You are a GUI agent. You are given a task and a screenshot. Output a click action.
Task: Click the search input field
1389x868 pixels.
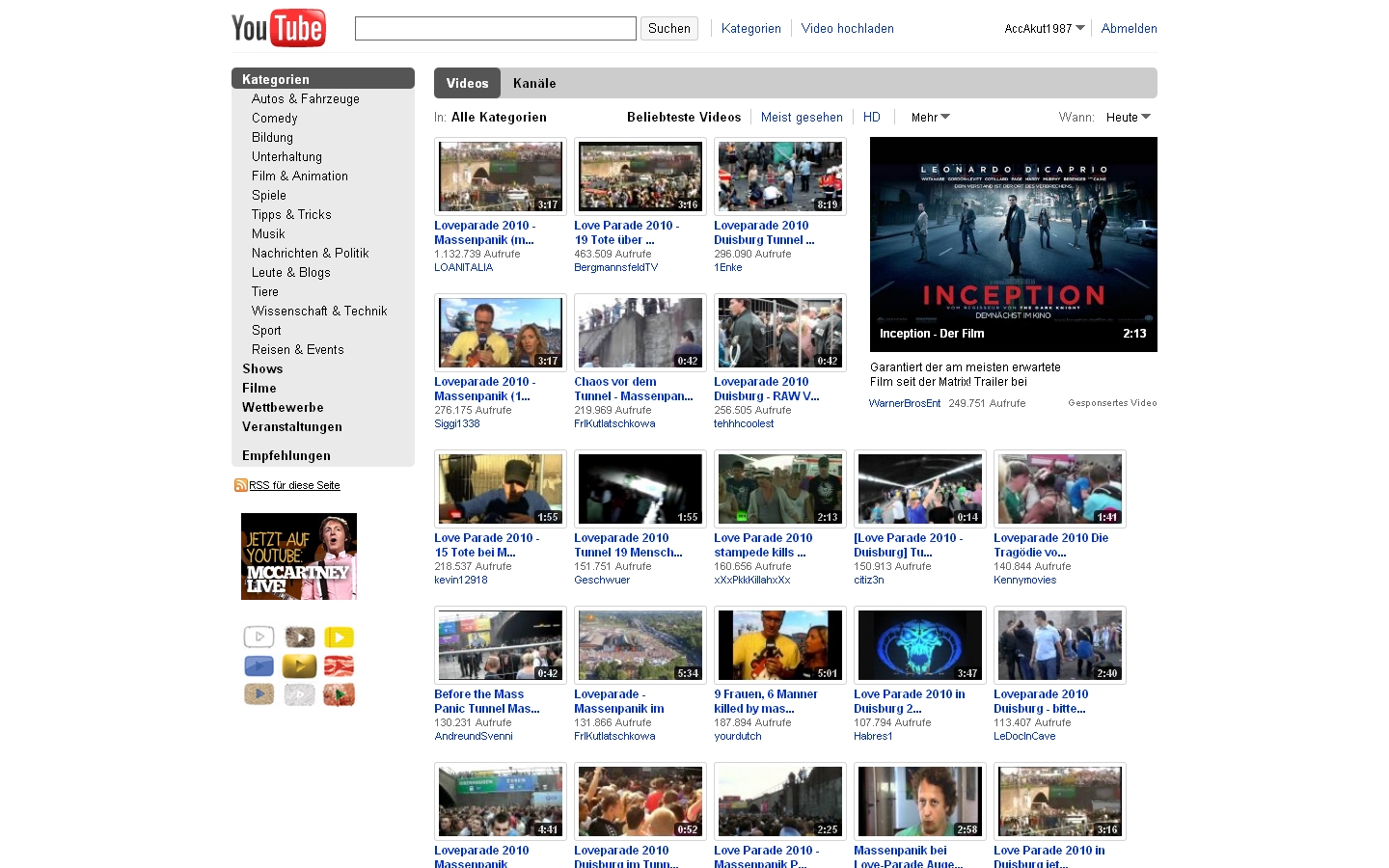tap(496, 29)
